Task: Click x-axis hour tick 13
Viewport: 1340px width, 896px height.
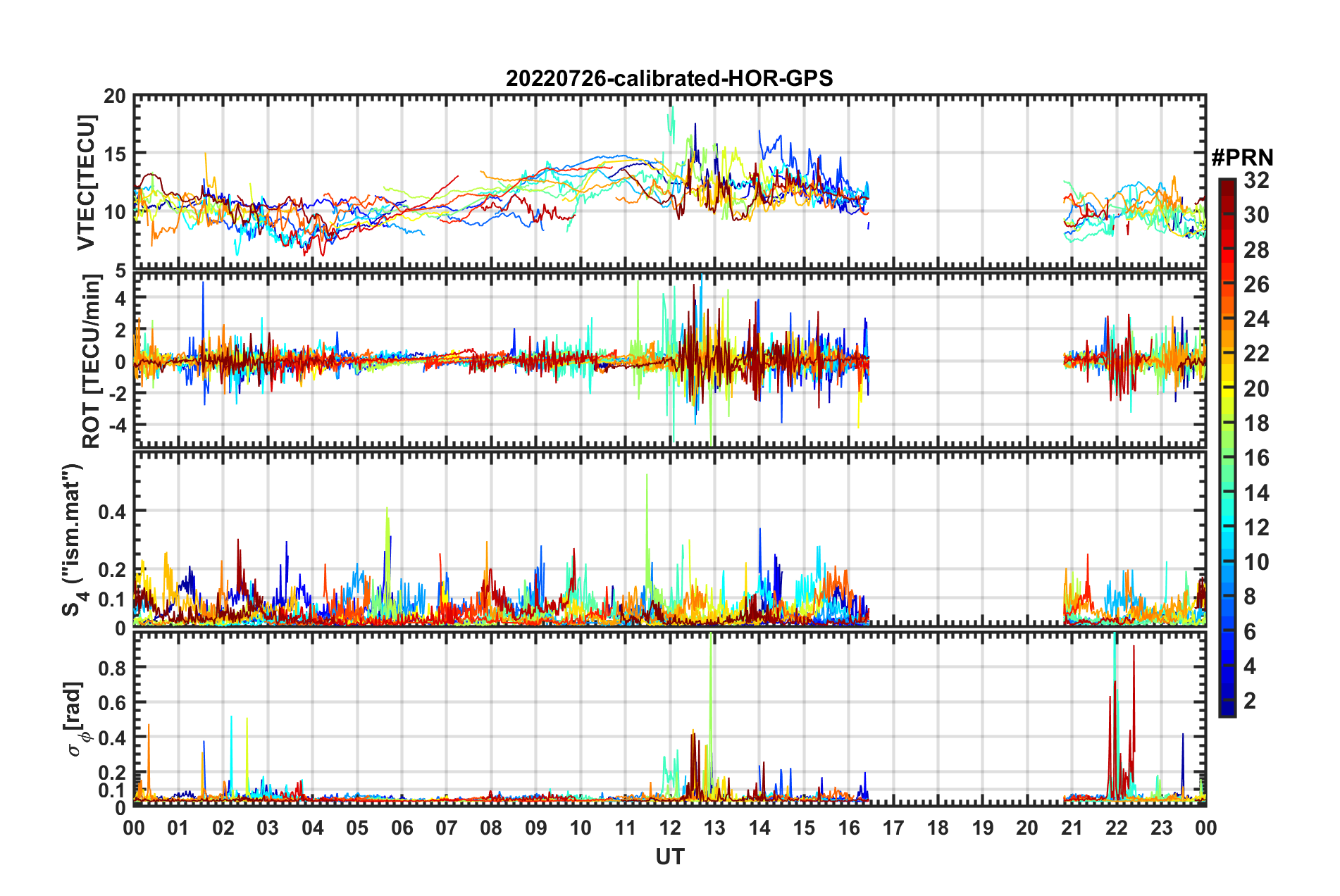Action: [x=714, y=828]
